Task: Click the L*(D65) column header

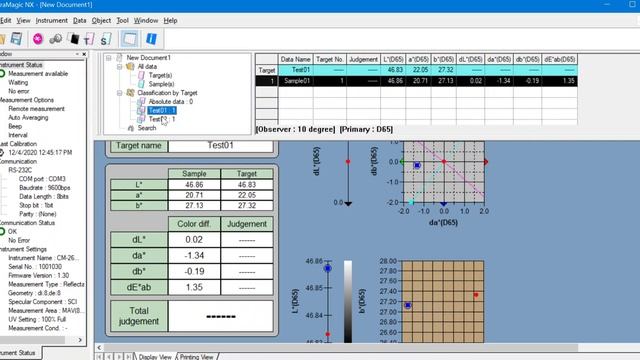Action: [393, 59]
